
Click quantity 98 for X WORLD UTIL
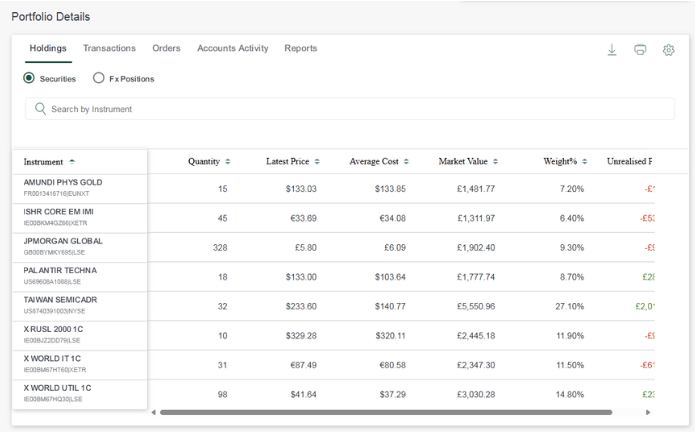(x=223, y=394)
